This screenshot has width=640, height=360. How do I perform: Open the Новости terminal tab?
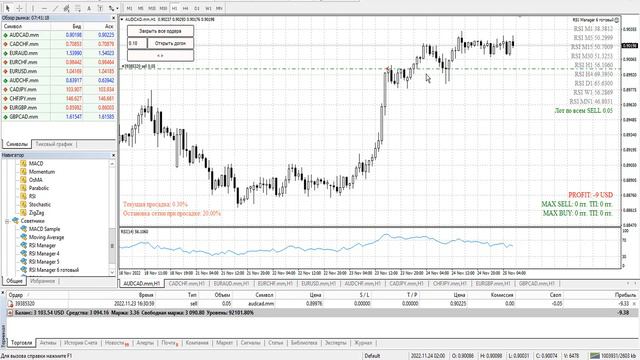[x=116, y=343]
